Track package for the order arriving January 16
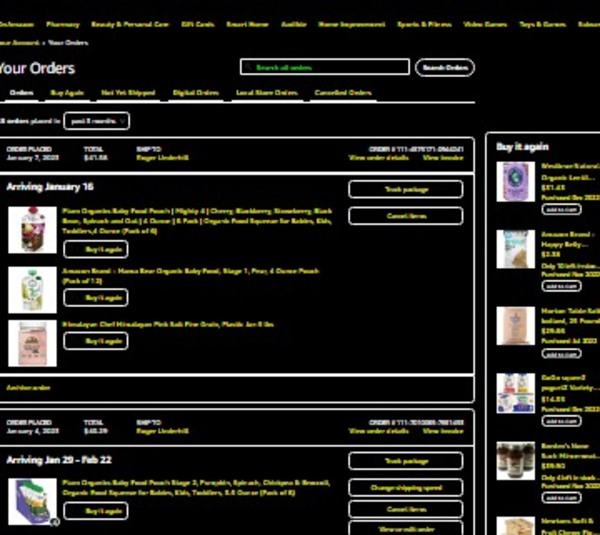 click(x=405, y=189)
